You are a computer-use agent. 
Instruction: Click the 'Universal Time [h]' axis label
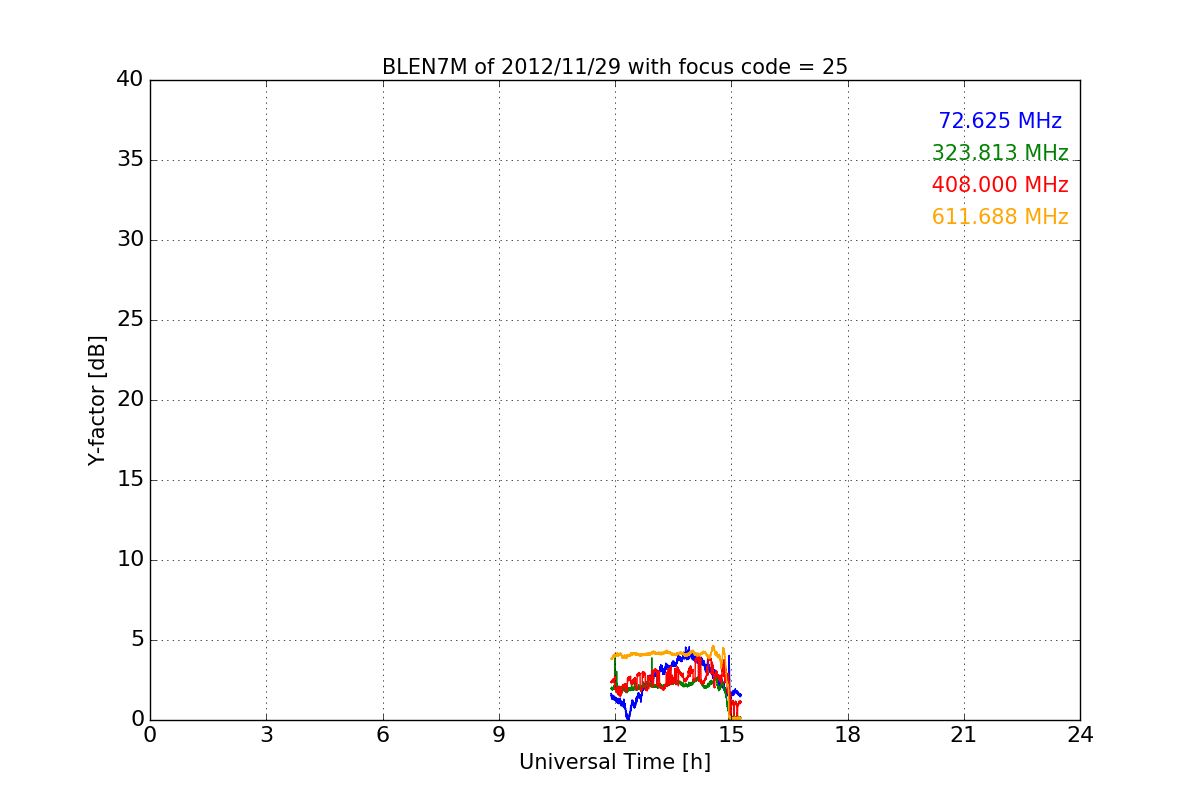(614, 762)
